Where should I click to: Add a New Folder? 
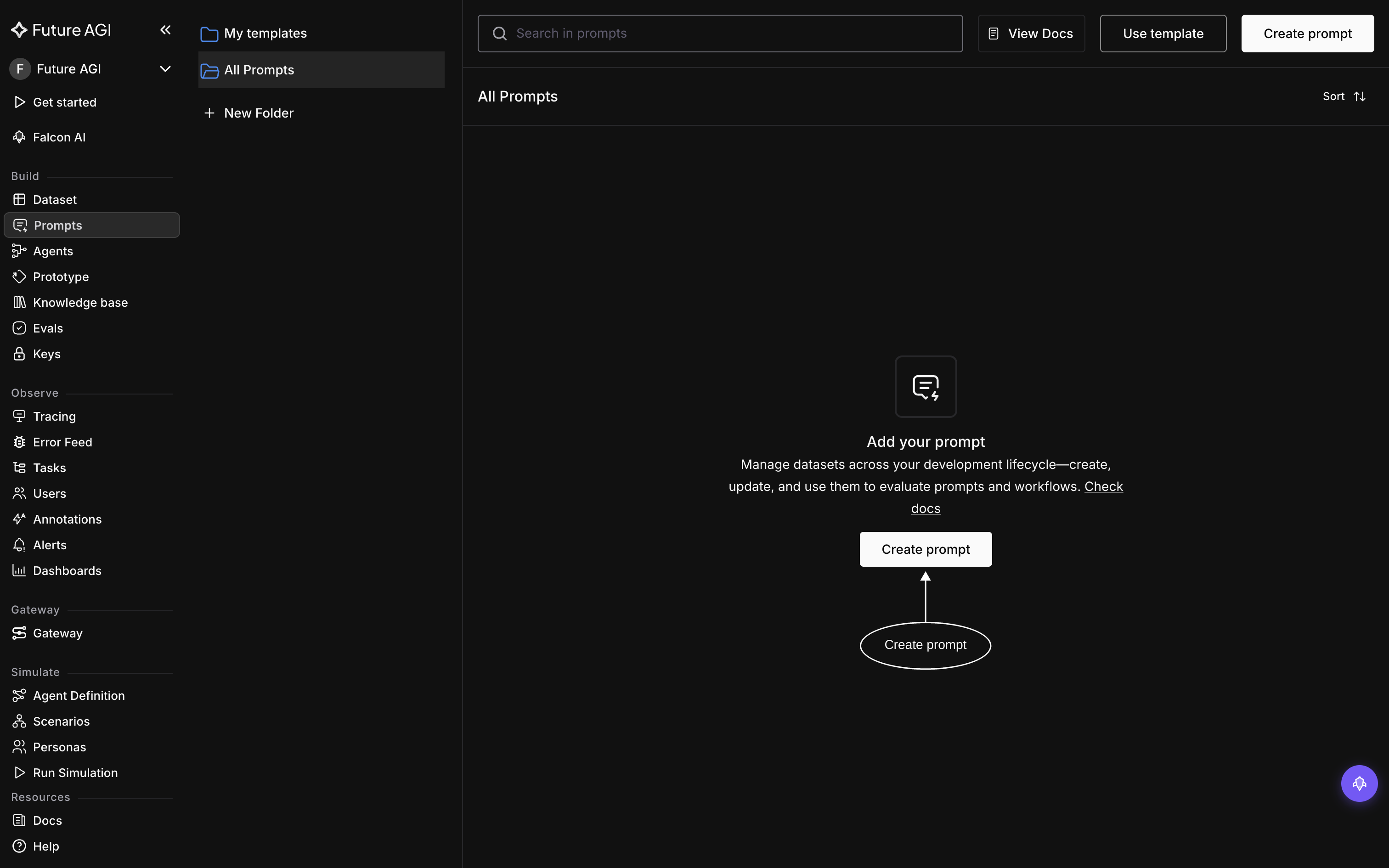(249, 113)
